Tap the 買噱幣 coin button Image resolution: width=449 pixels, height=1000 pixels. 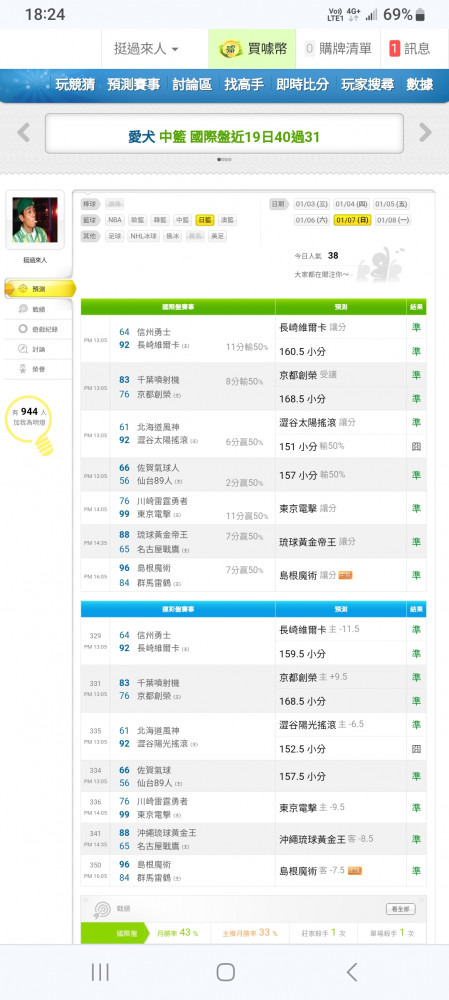(x=252, y=48)
